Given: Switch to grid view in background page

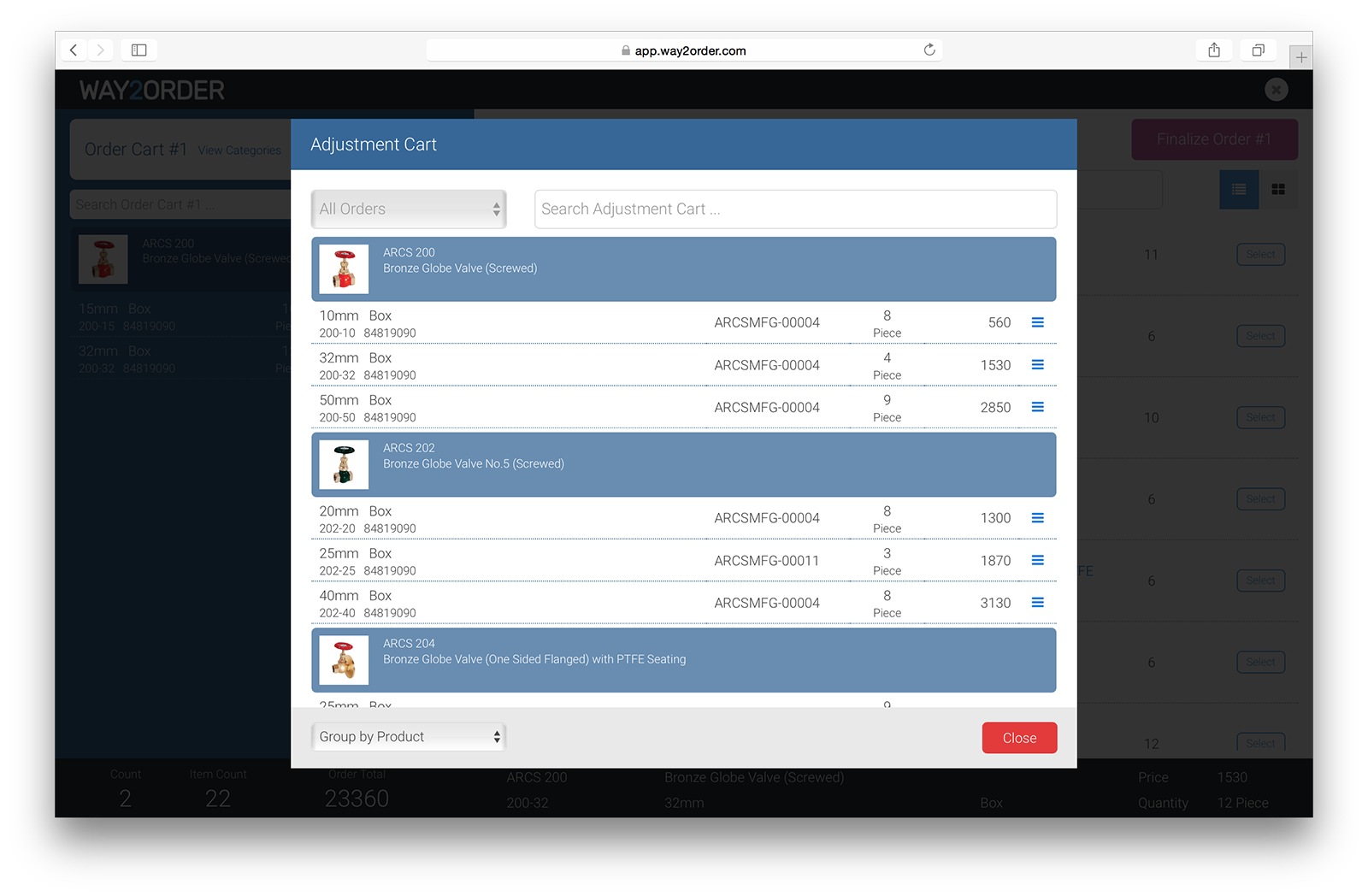Looking at the screenshot, I should coord(1278,190).
